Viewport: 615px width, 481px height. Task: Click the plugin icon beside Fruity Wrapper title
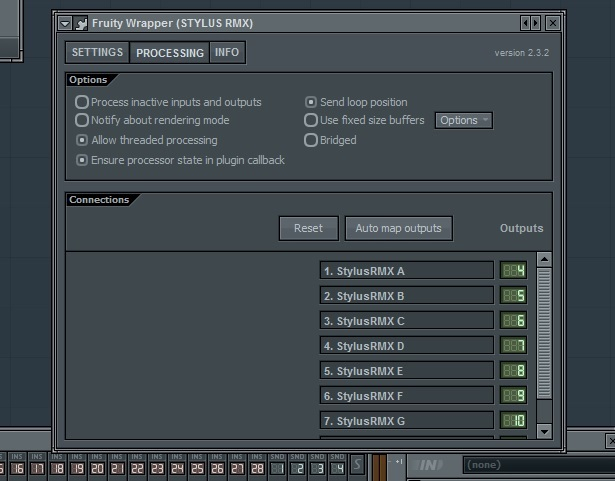[x=80, y=24]
